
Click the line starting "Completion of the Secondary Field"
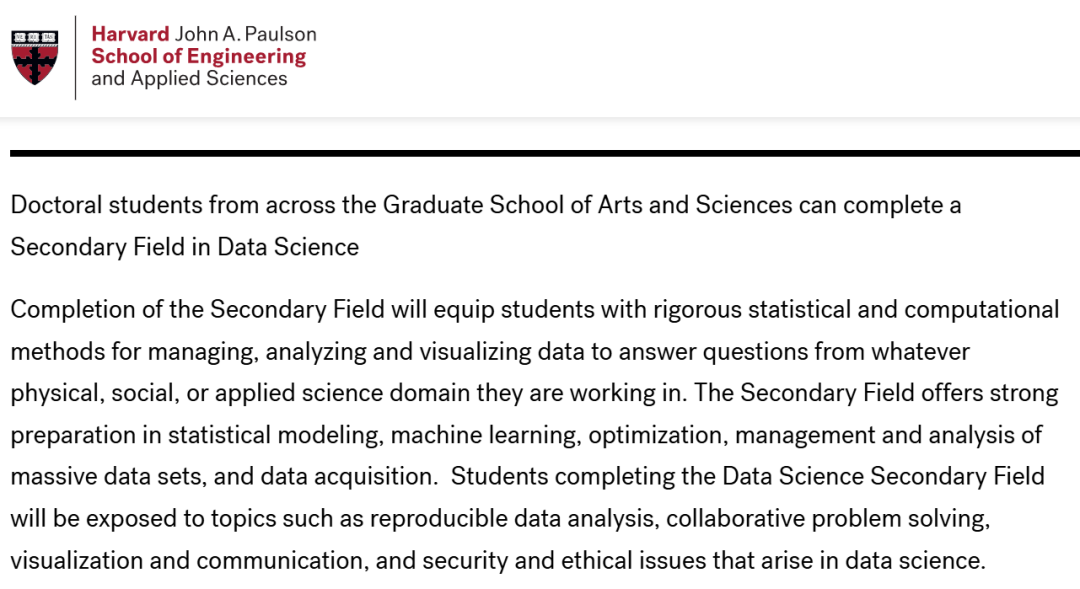535,309
